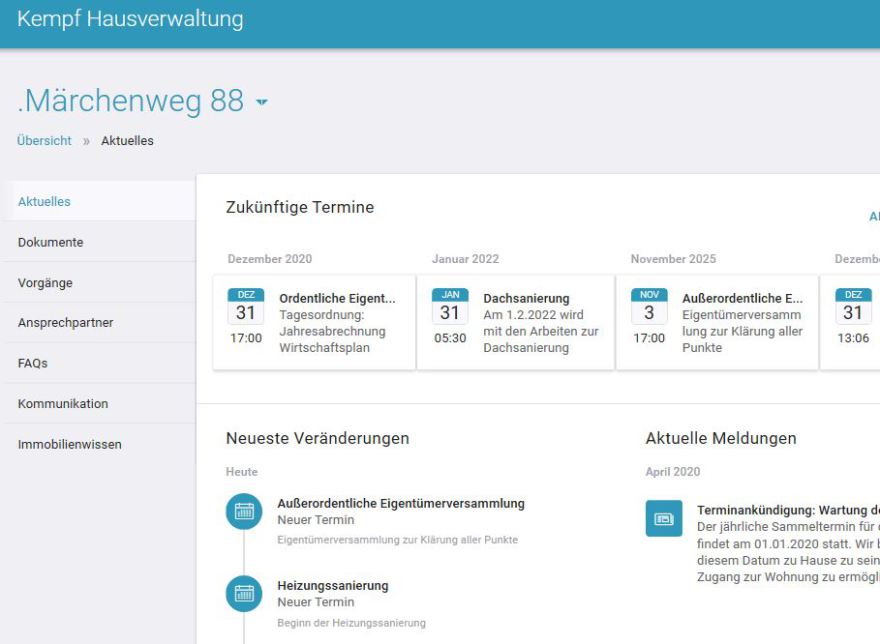Open the Terminankündigung Wartung message title
880x644 pixels.
[787, 510]
